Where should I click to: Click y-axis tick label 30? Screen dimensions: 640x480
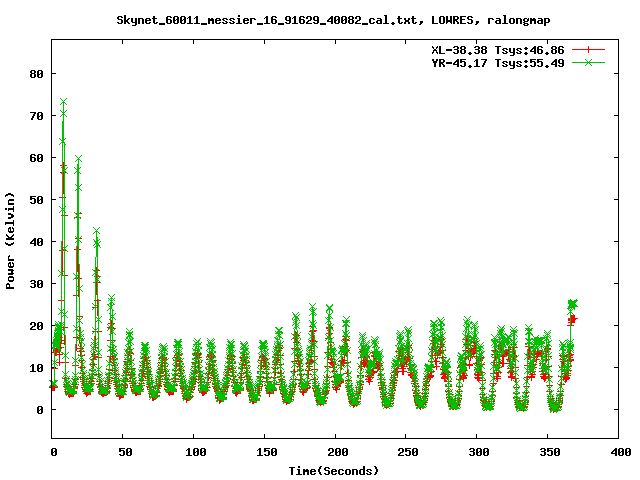point(36,284)
